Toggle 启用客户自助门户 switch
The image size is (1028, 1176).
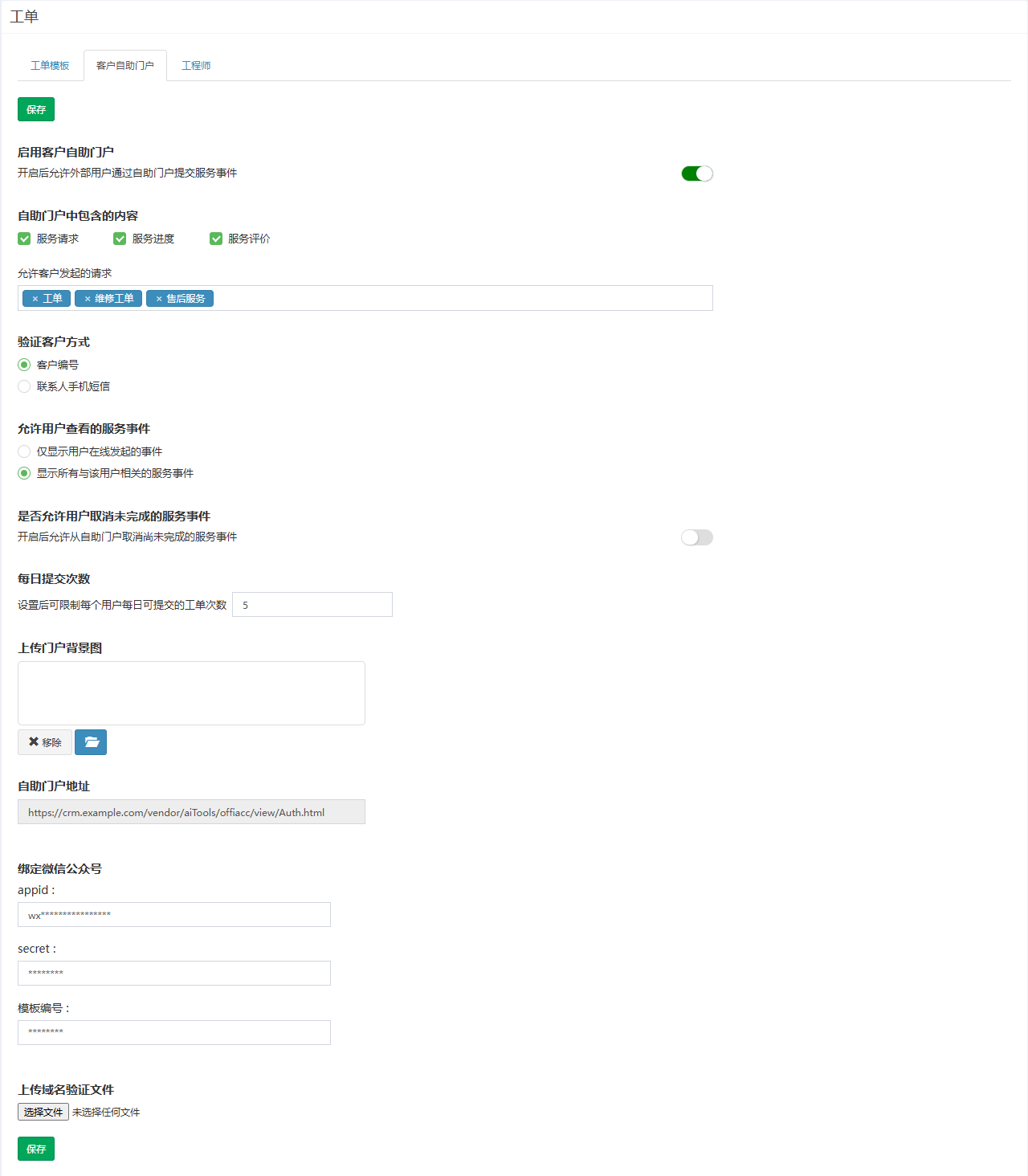697,174
